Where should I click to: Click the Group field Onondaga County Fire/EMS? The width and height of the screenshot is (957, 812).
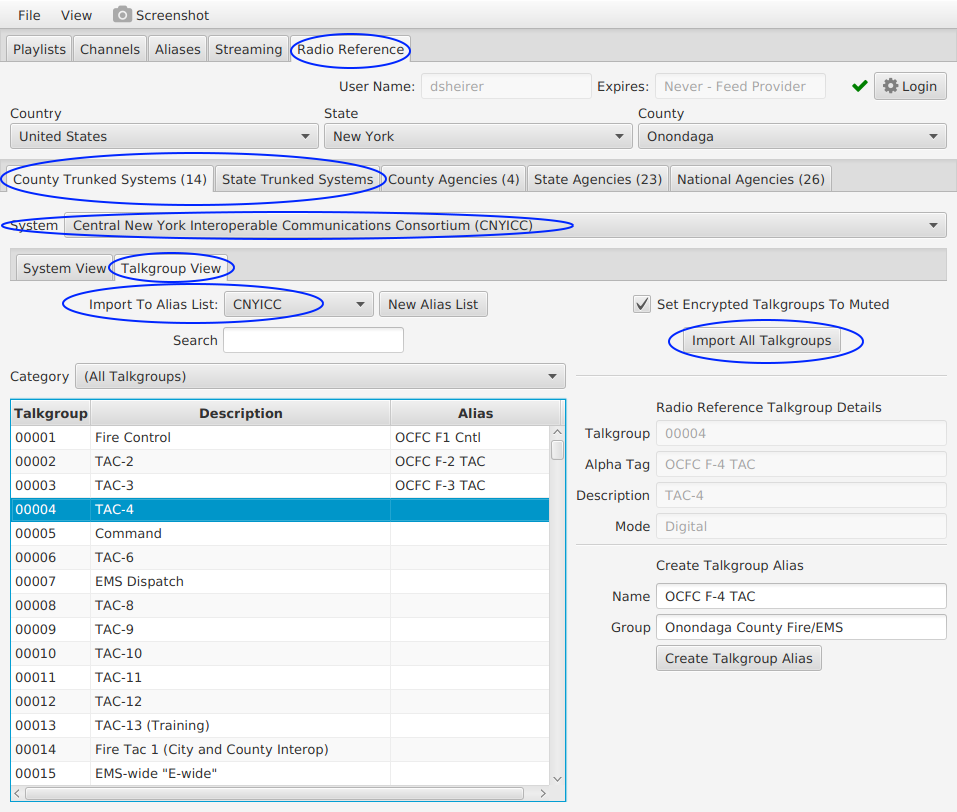coord(801,627)
